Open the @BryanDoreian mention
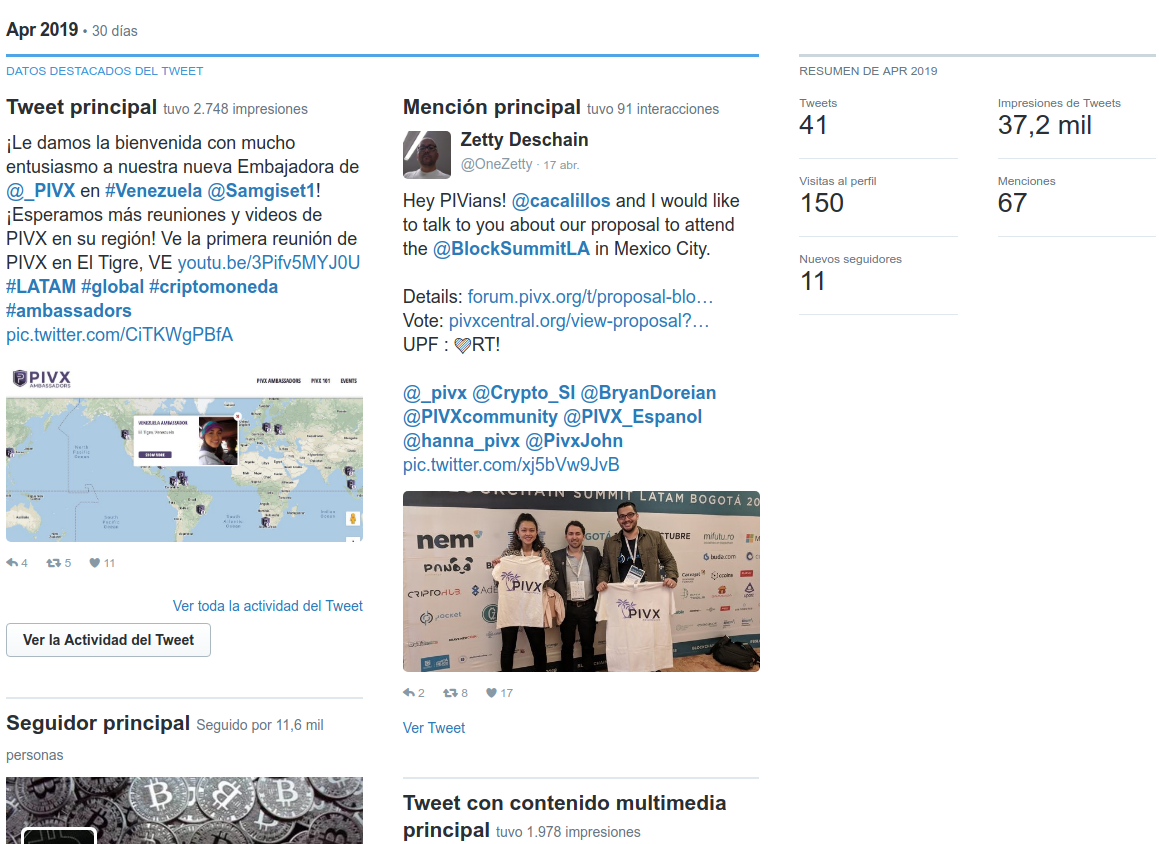 tap(648, 393)
